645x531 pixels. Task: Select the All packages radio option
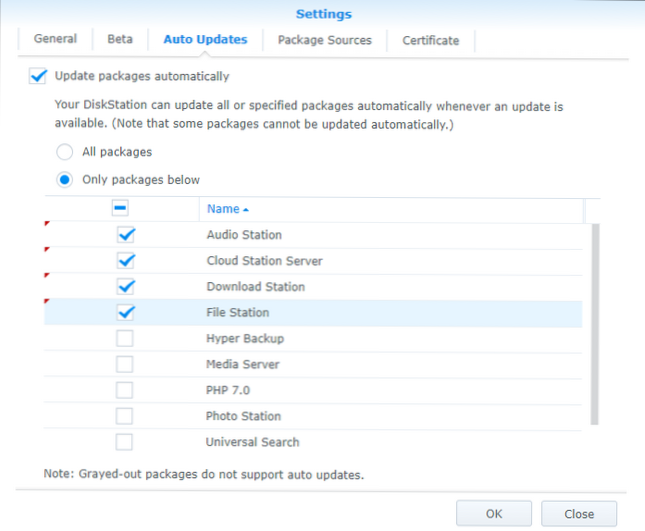[x=65, y=152]
